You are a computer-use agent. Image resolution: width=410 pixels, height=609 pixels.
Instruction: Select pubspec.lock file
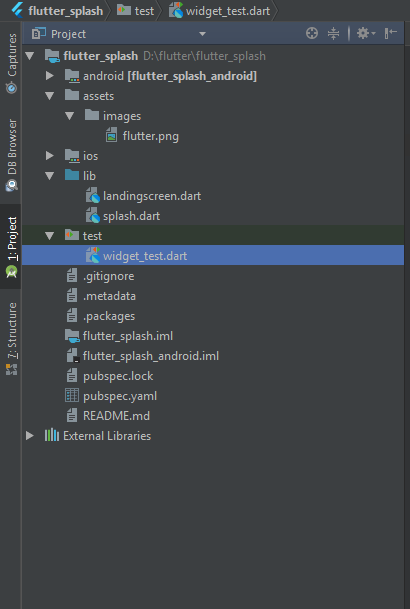click(x=118, y=376)
